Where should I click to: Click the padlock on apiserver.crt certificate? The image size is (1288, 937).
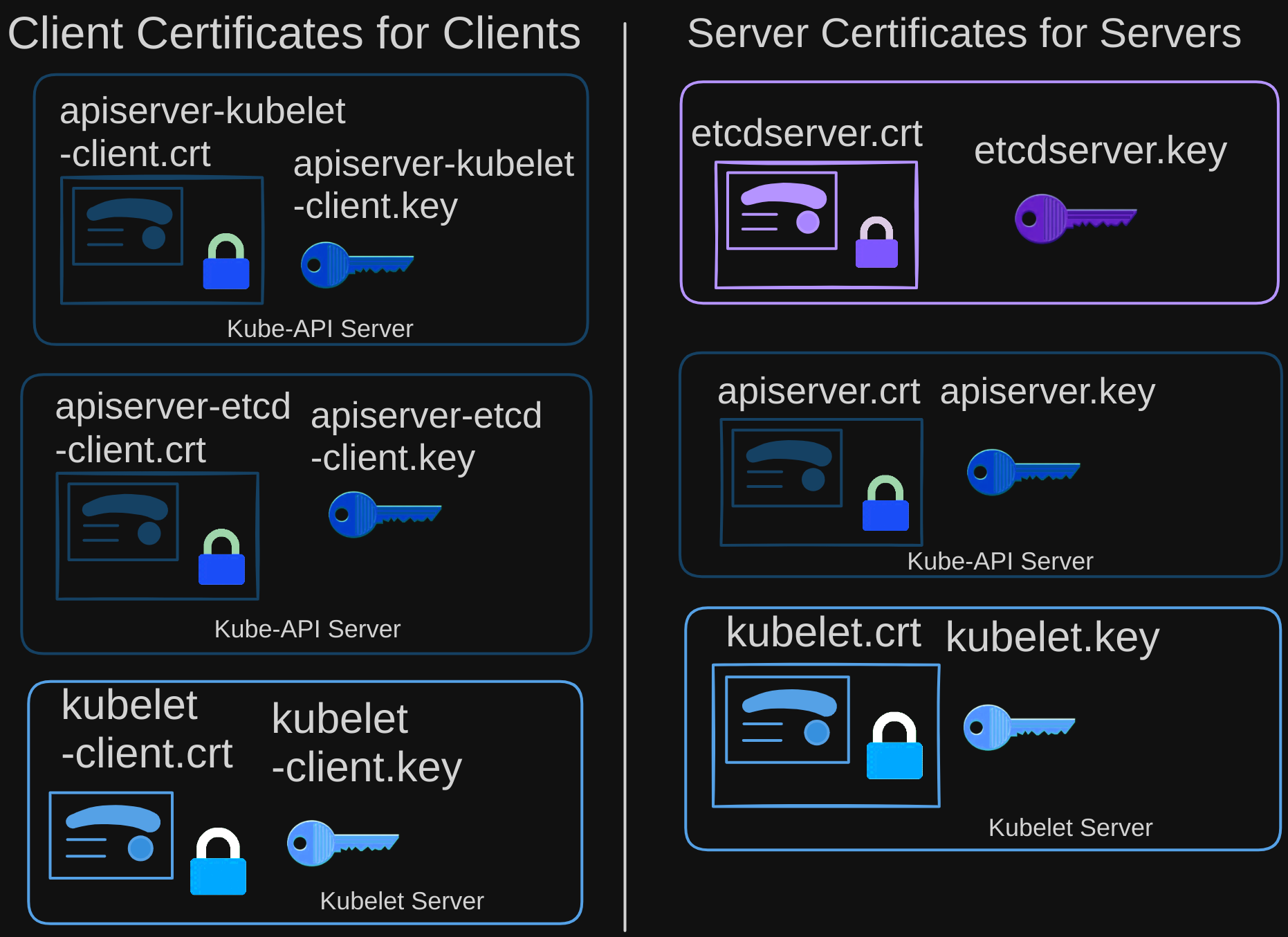(885, 503)
